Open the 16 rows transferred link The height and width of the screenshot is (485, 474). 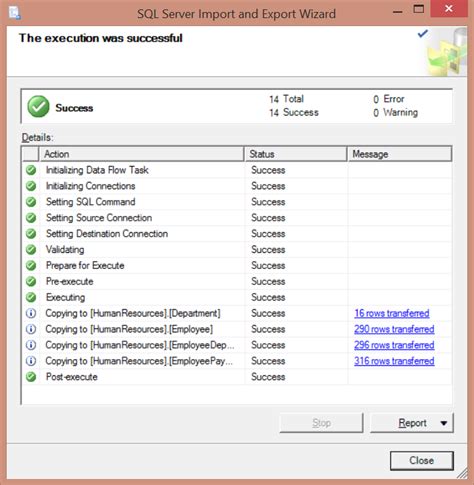(x=392, y=313)
